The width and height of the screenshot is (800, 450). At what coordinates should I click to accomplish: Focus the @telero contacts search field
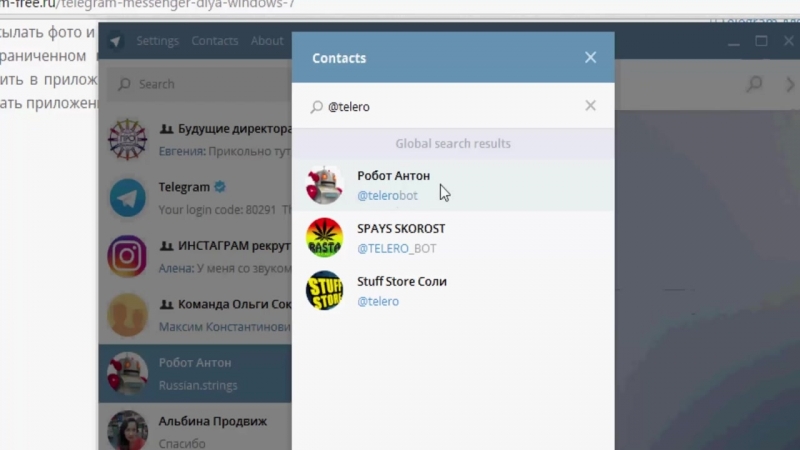pyautogui.click(x=453, y=106)
